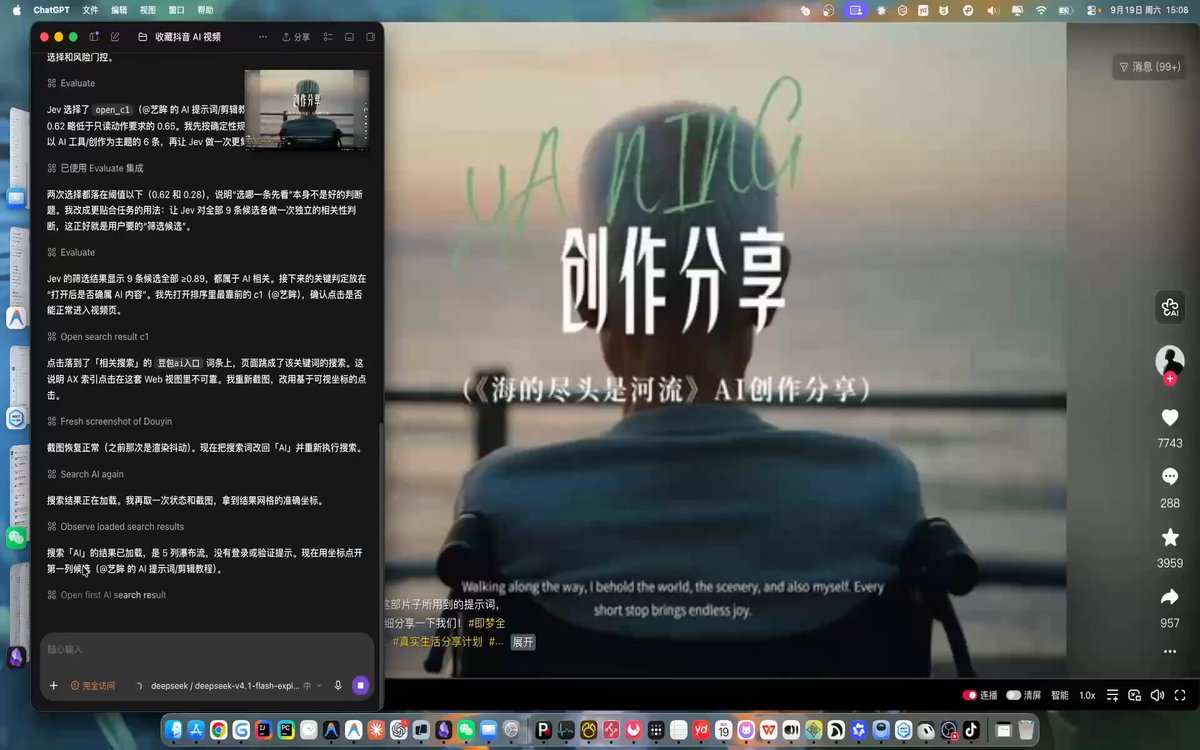
Task: Open the task list icon next to 分享
Action: (x=328, y=37)
